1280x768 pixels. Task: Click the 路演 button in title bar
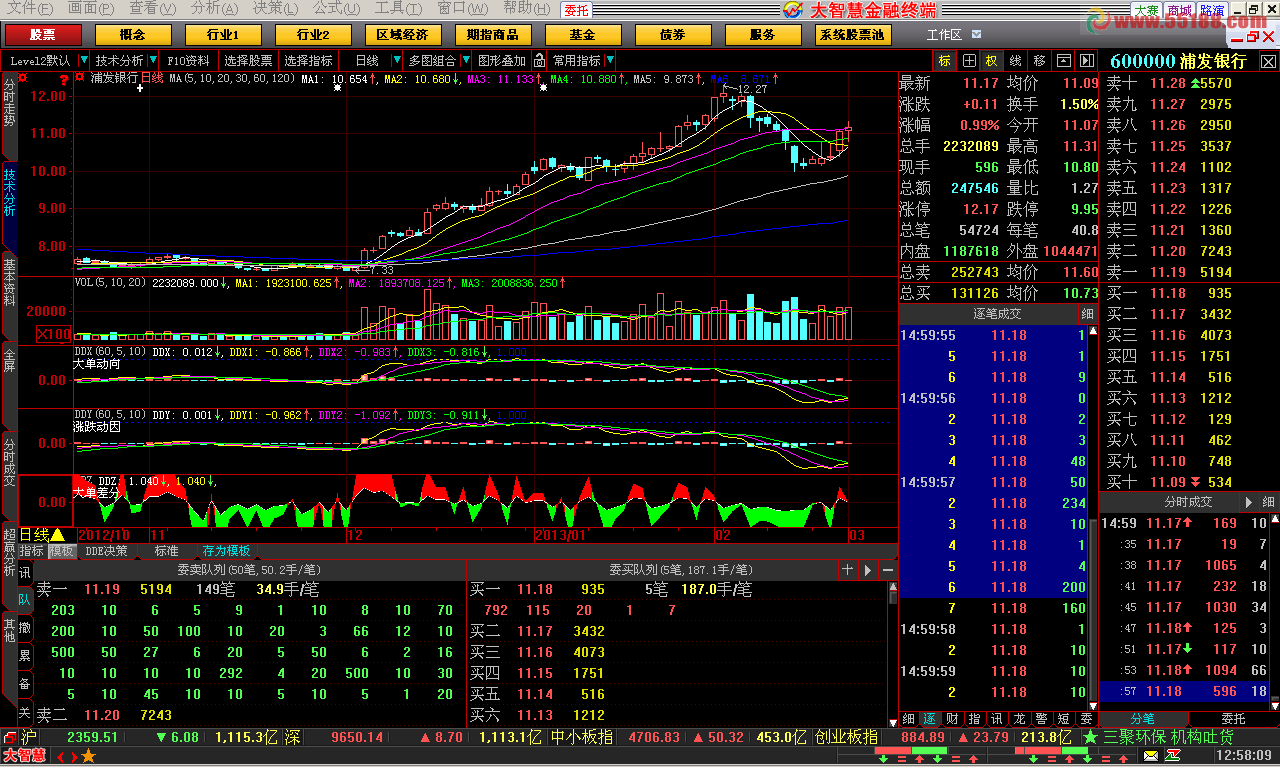(1213, 10)
